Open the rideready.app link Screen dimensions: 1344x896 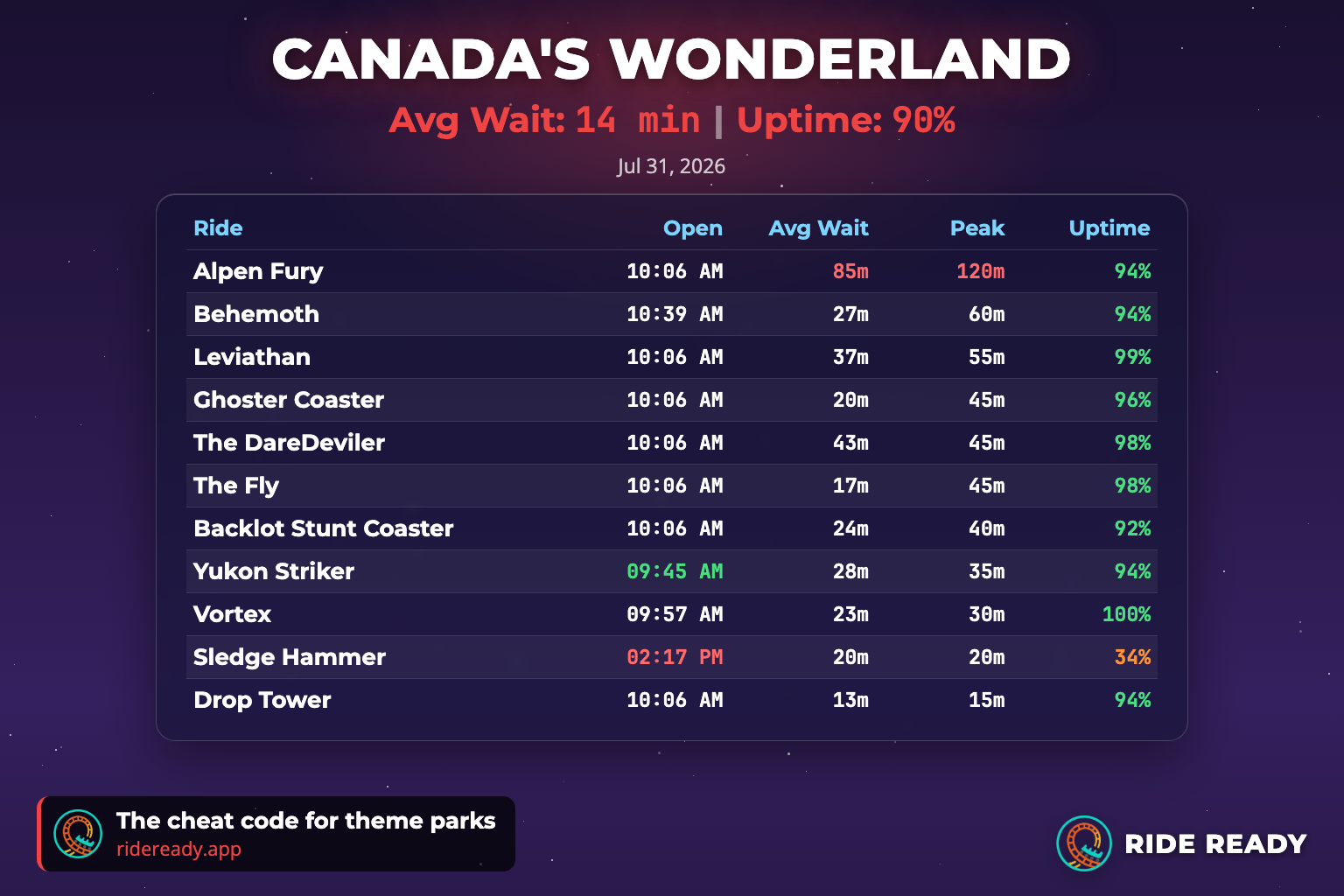[178, 849]
